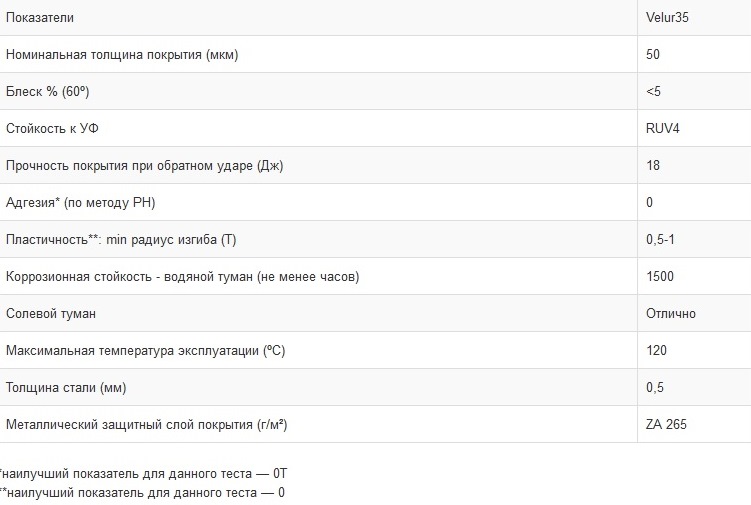Select the "1500" hours value
The height and width of the screenshot is (505, 751).
point(661,276)
